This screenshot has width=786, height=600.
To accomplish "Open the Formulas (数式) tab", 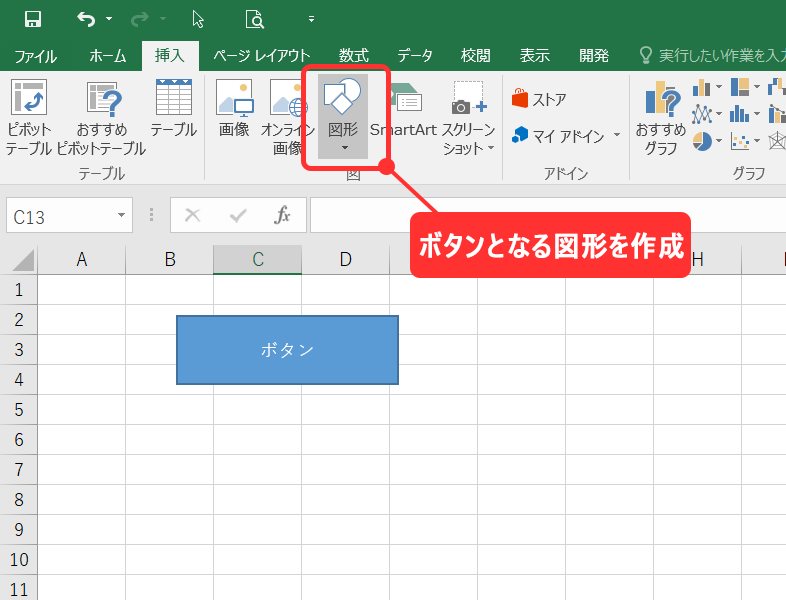I will click(x=353, y=56).
